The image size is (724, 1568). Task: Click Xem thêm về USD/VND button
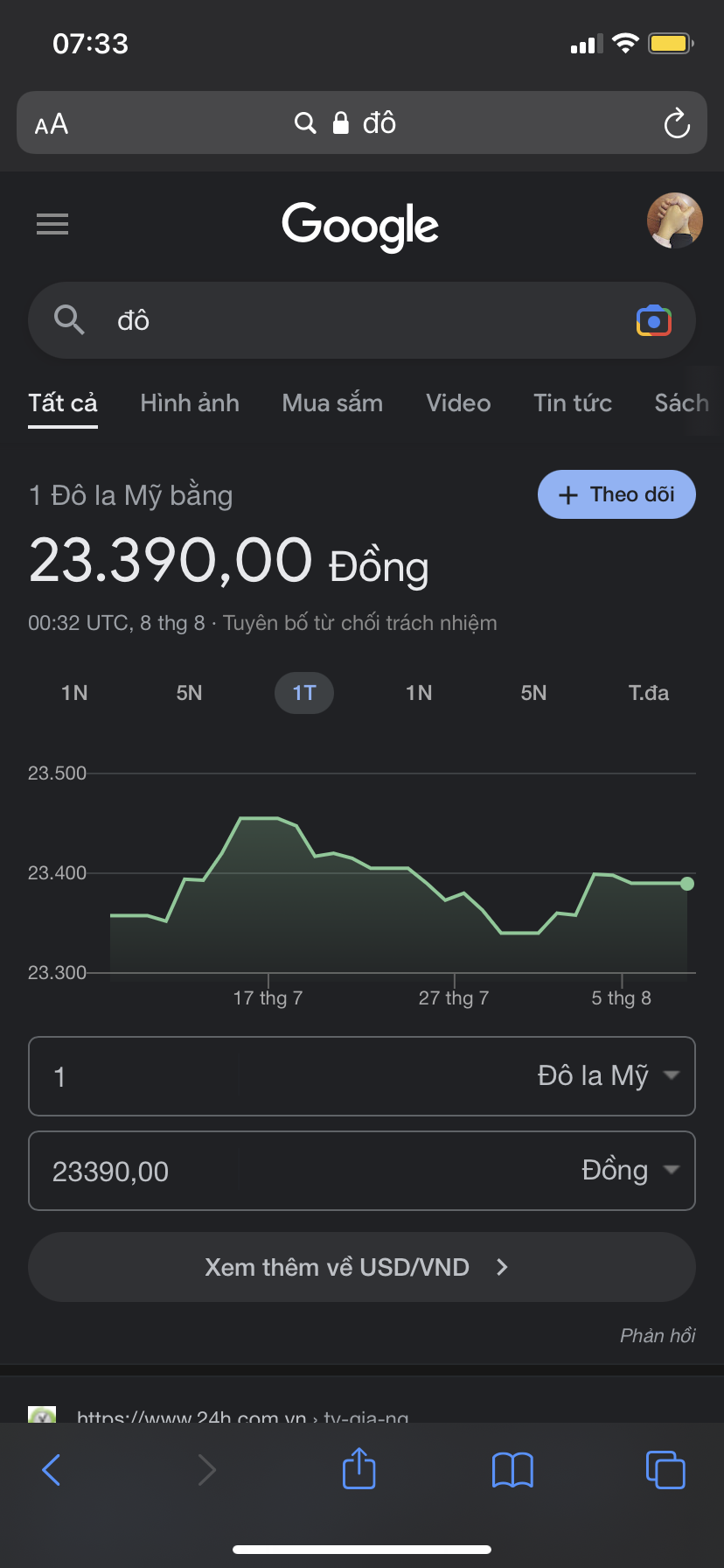click(362, 1267)
